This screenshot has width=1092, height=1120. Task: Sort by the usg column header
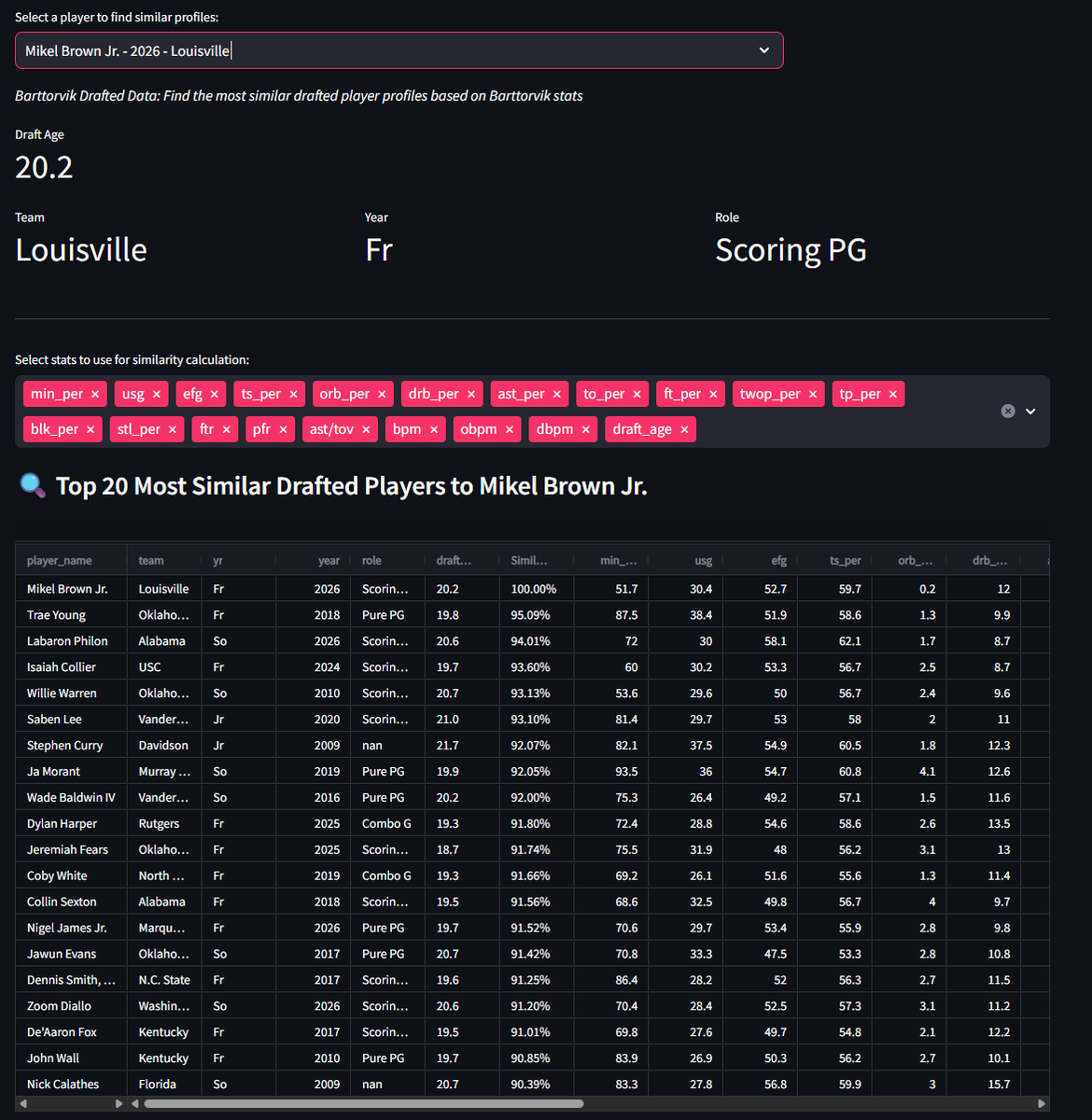click(x=686, y=561)
